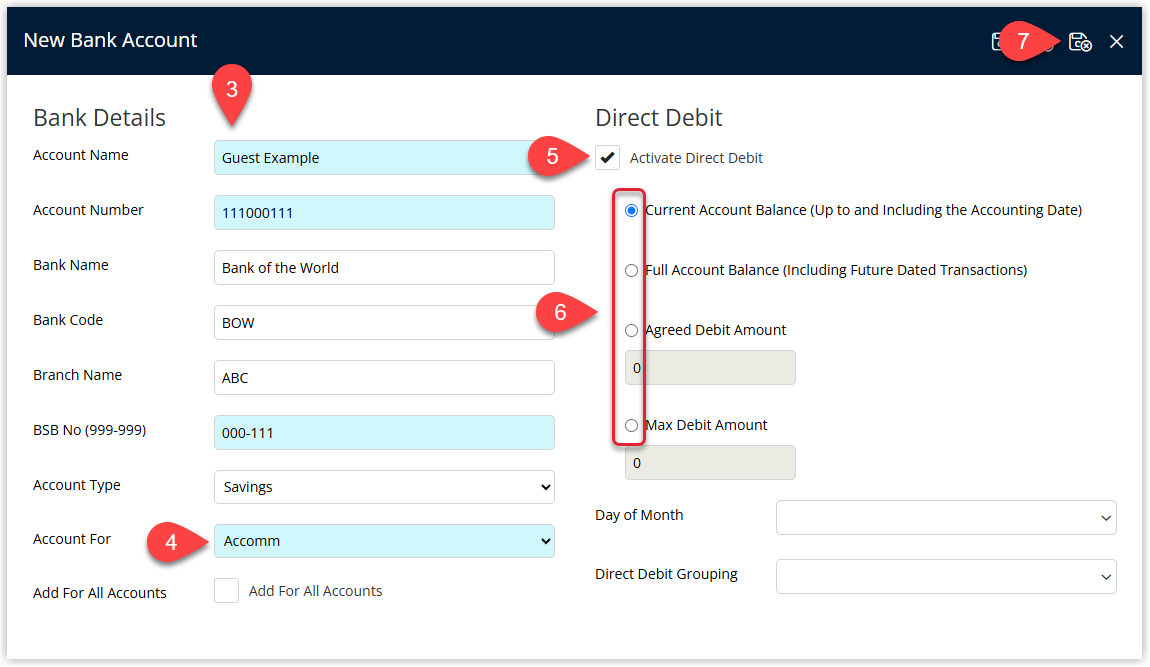Click the Agreed Debit Amount value box
The image size is (1150, 667).
point(710,368)
